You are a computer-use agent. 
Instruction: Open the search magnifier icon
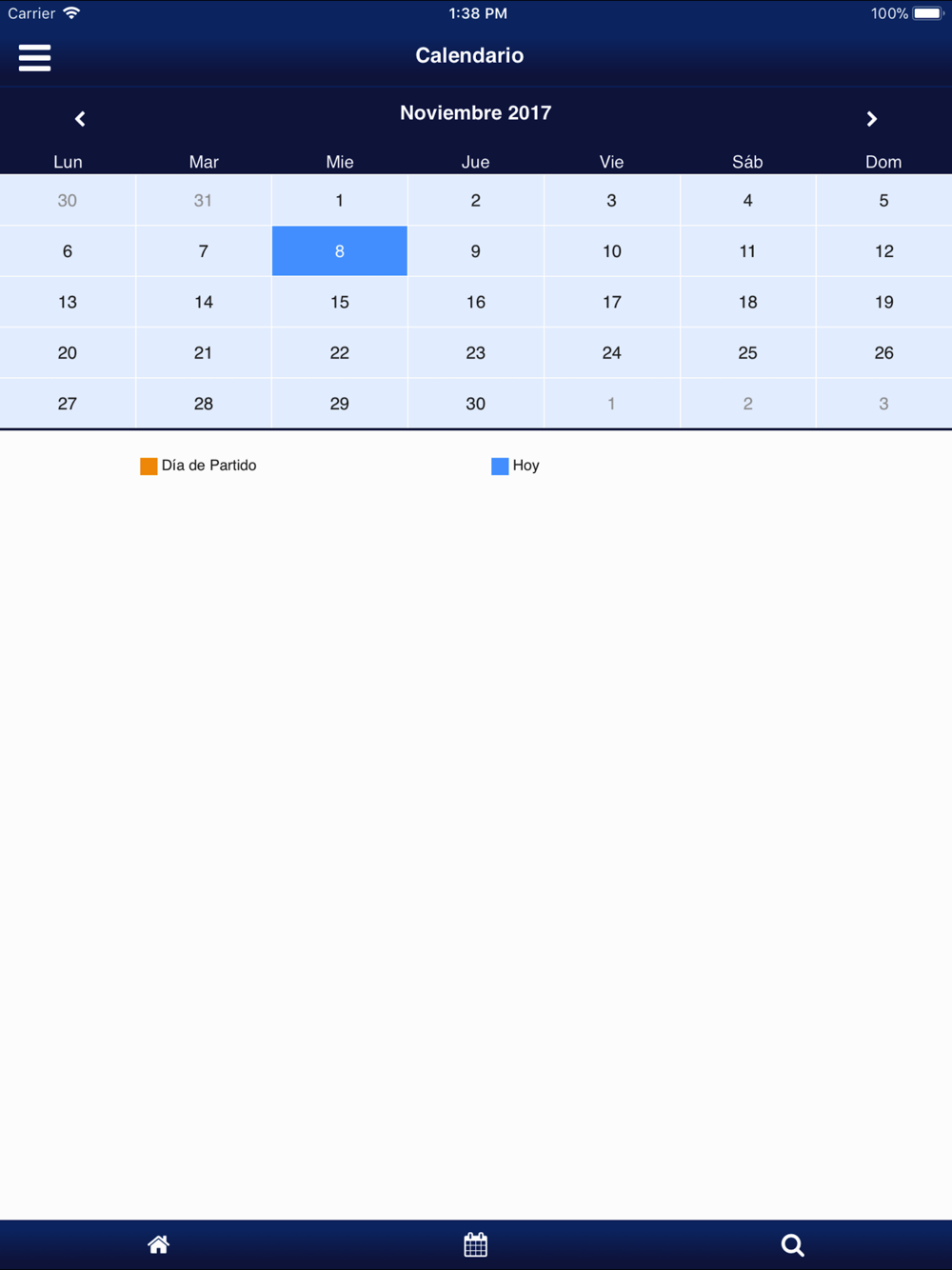pos(792,1244)
